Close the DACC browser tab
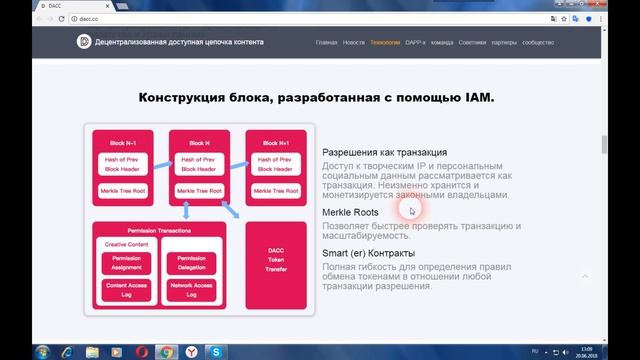Image resolution: width=640 pixels, height=360 pixels. pyautogui.click(x=107, y=6)
